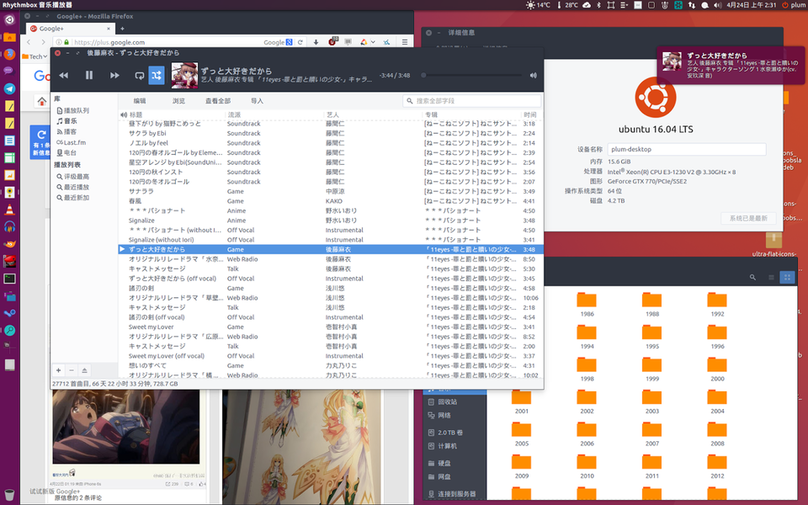Viewport: 808px width, 505px height.
Task: Switch Files window to list view
Action: 771,278
